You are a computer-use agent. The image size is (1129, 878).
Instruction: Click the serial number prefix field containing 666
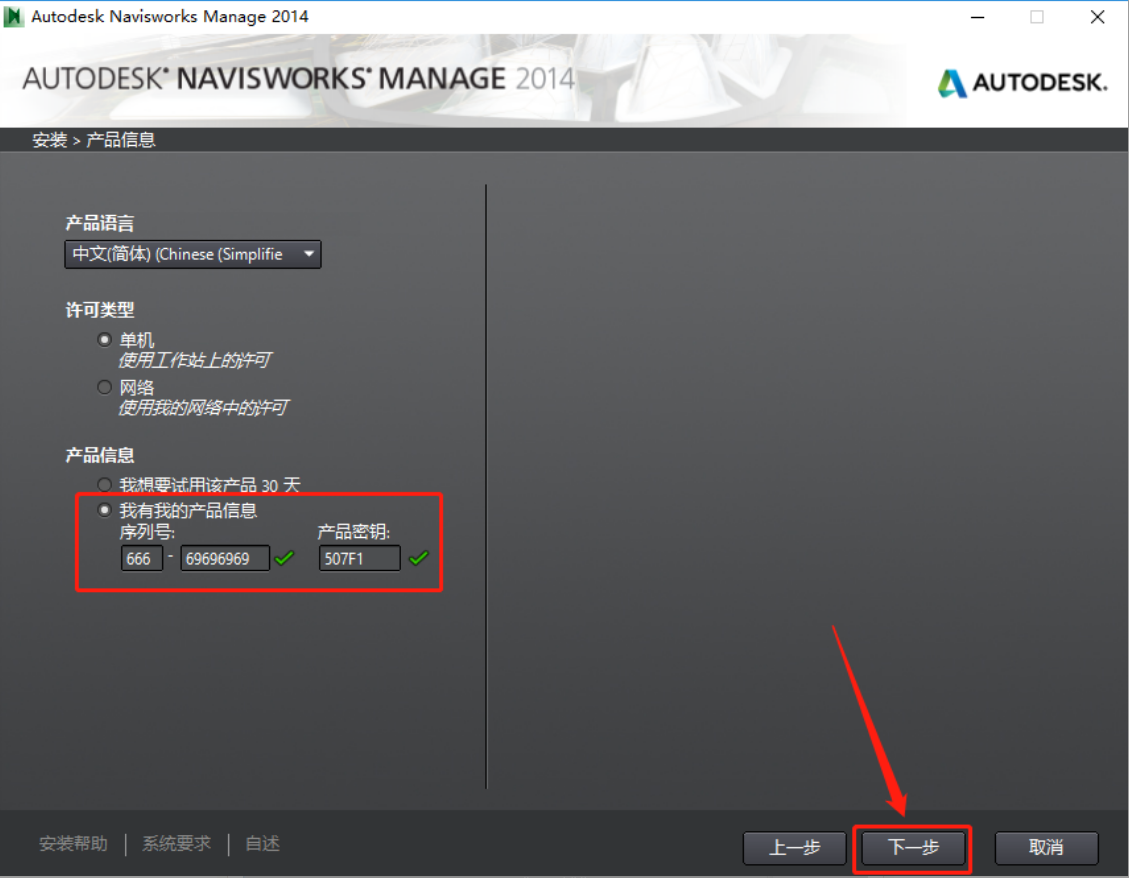coord(141,558)
